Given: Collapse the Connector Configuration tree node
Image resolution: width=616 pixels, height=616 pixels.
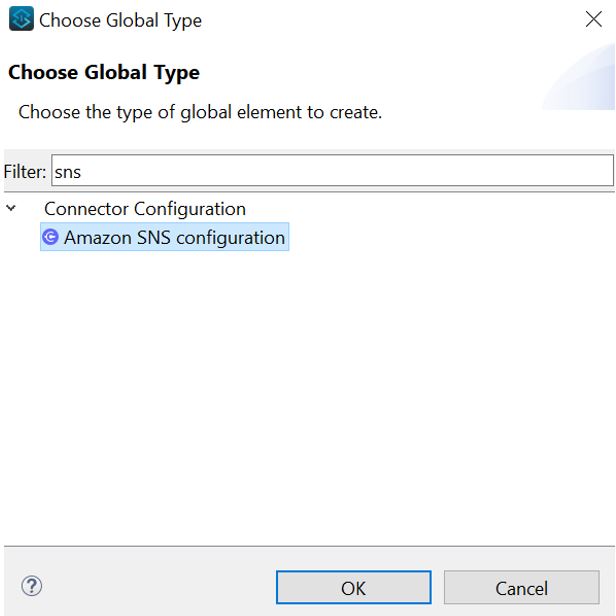Looking at the screenshot, I should (12, 209).
